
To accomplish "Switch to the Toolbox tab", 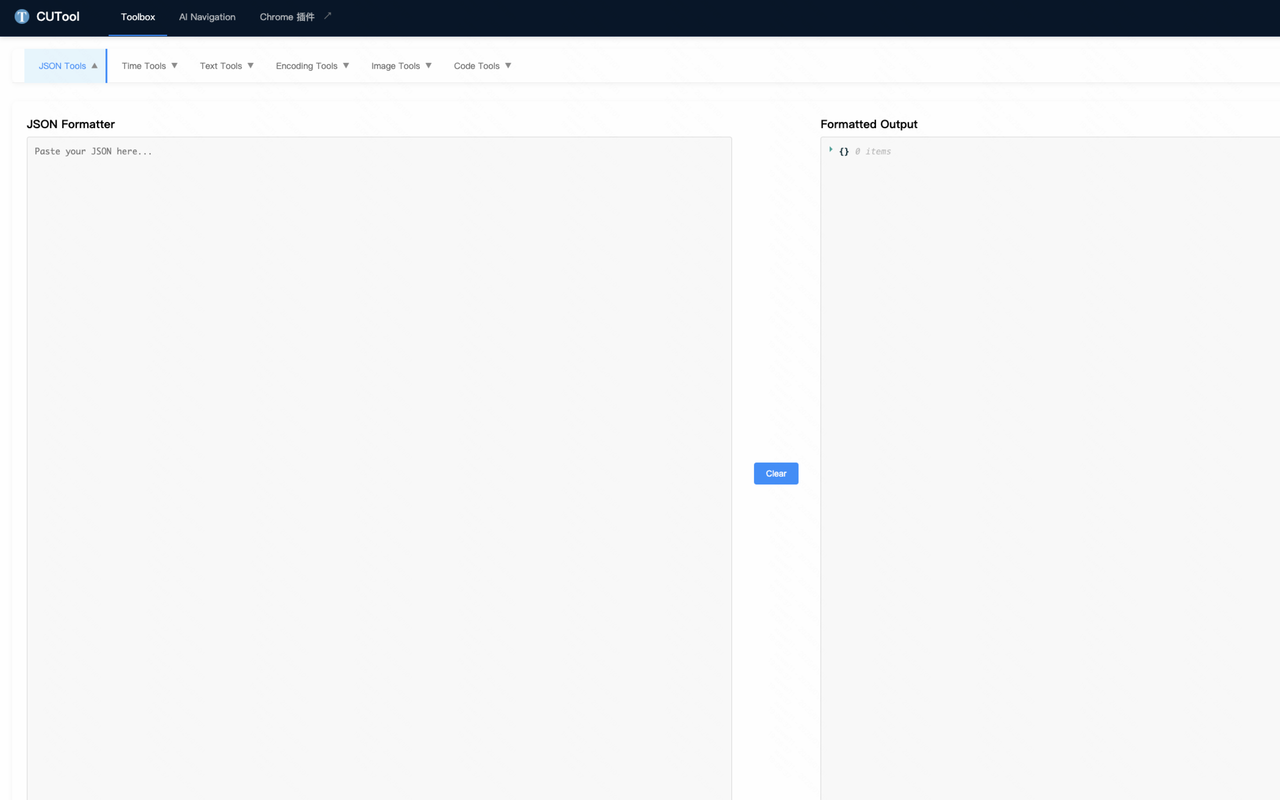I will click(138, 17).
